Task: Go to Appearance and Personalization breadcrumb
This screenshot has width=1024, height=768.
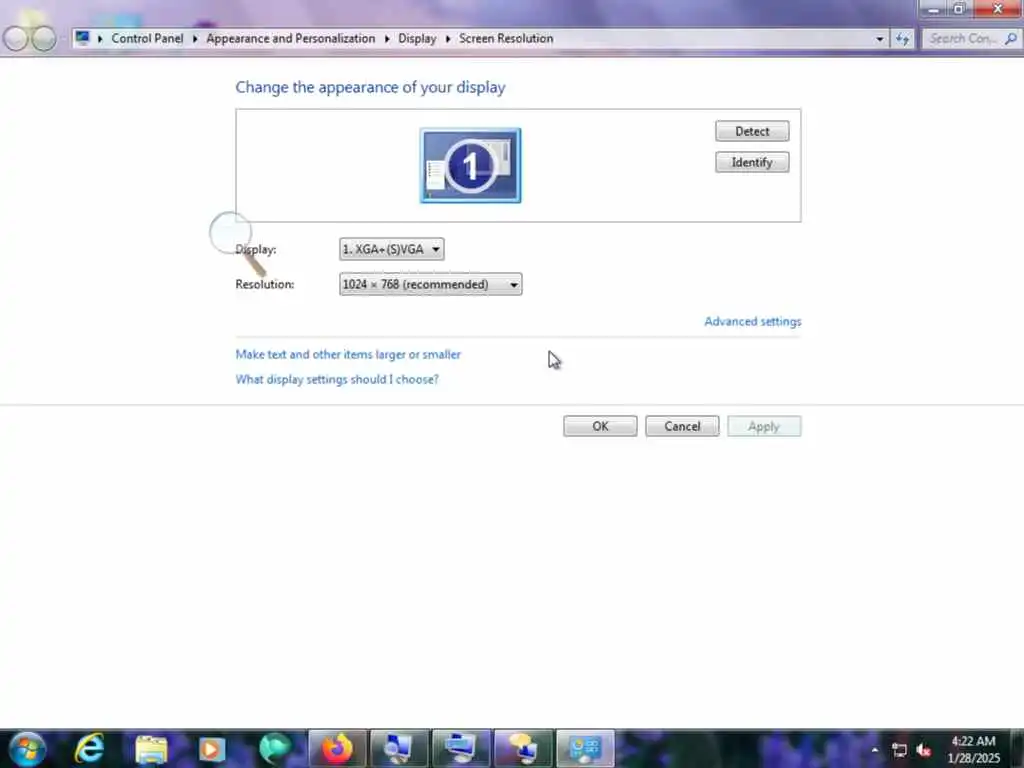Action: pos(291,39)
